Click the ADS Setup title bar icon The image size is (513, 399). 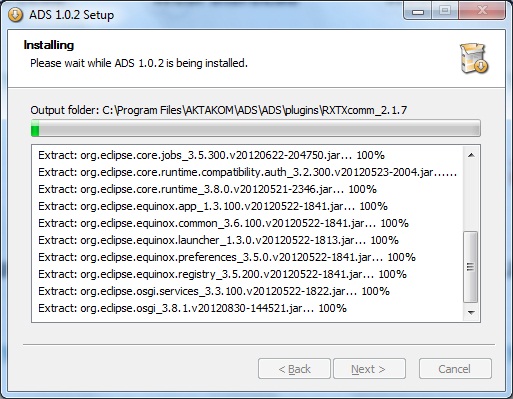point(15,15)
